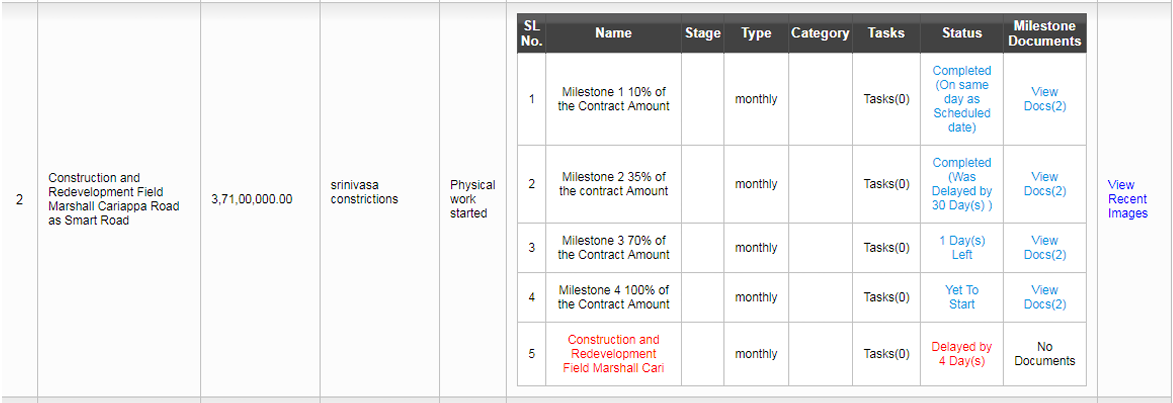Click Tasks(0) for Milestone 3
Viewport: 1173px width, 403px height.
click(x=886, y=248)
